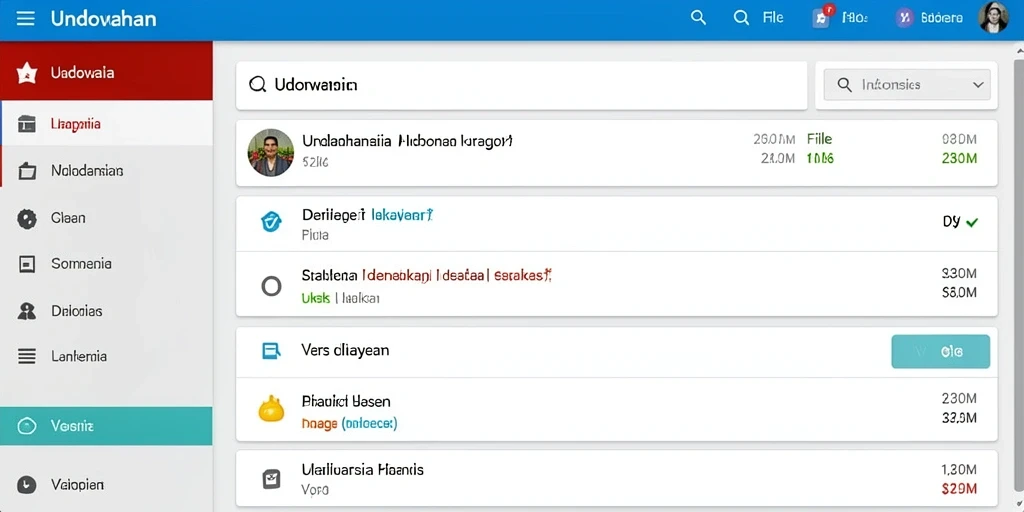Click the Vaiopien clock icon
Screen dimensions: 1024x512
click(x=26, y=485)
